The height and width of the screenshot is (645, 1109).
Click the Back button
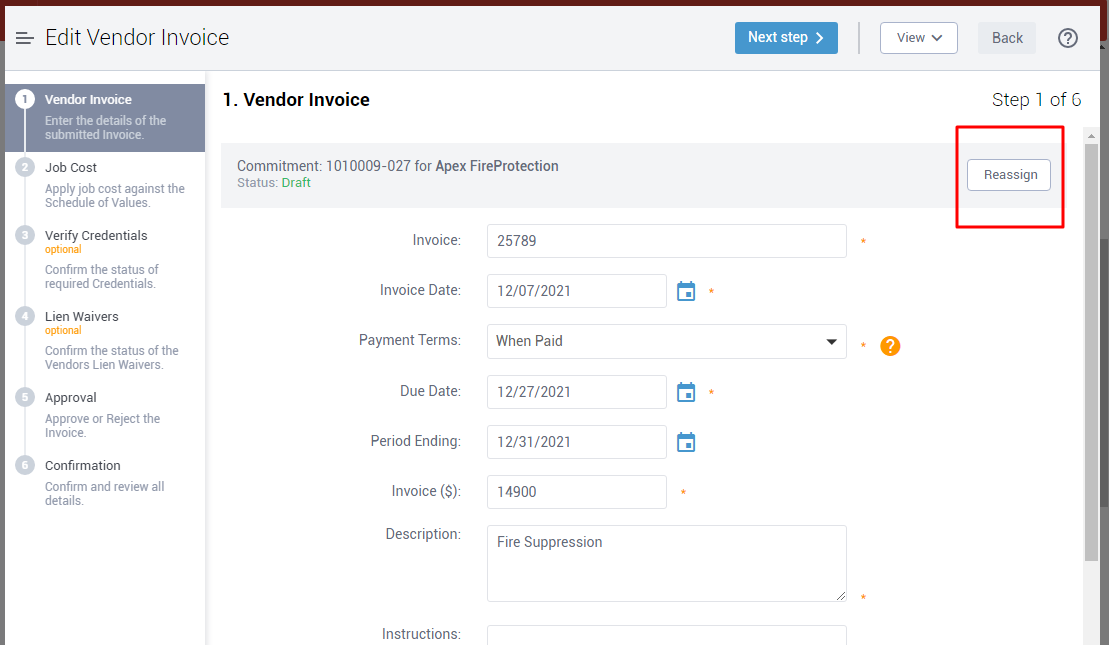(x=1007, y=38)
